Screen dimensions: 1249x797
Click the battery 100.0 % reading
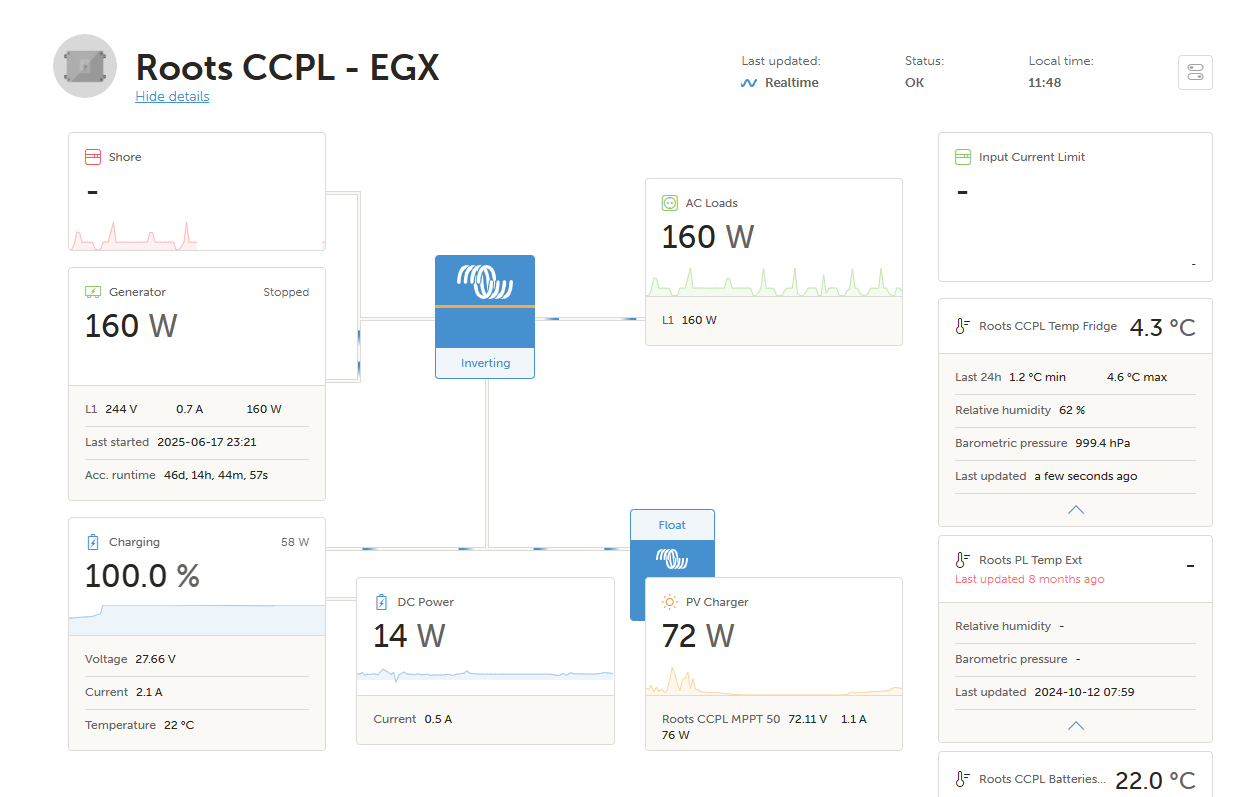(142, 576)
